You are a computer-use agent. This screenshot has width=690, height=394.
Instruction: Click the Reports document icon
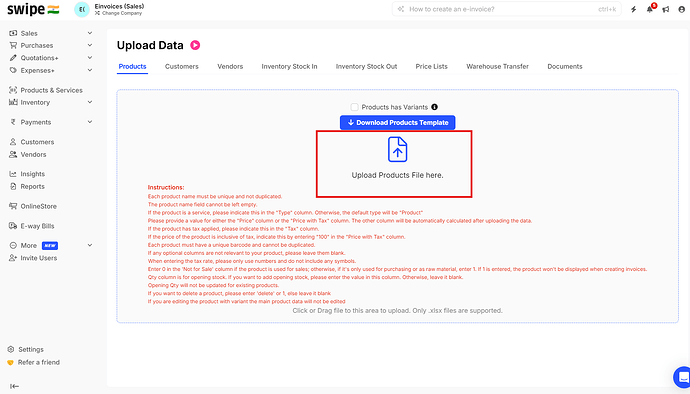click(x=13, y=186)
